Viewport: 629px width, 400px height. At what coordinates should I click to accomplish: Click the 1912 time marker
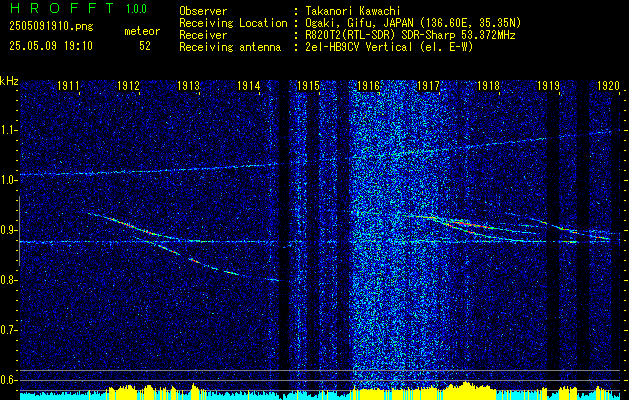(128, 86)
